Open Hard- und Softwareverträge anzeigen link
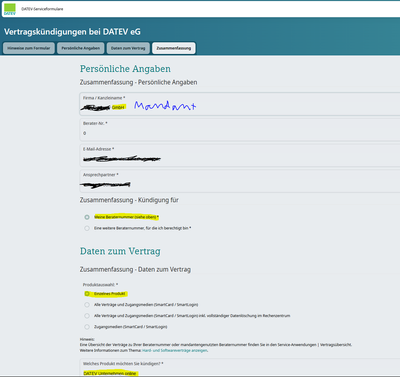Screen dimensions: 400x377 click(175, 351)
